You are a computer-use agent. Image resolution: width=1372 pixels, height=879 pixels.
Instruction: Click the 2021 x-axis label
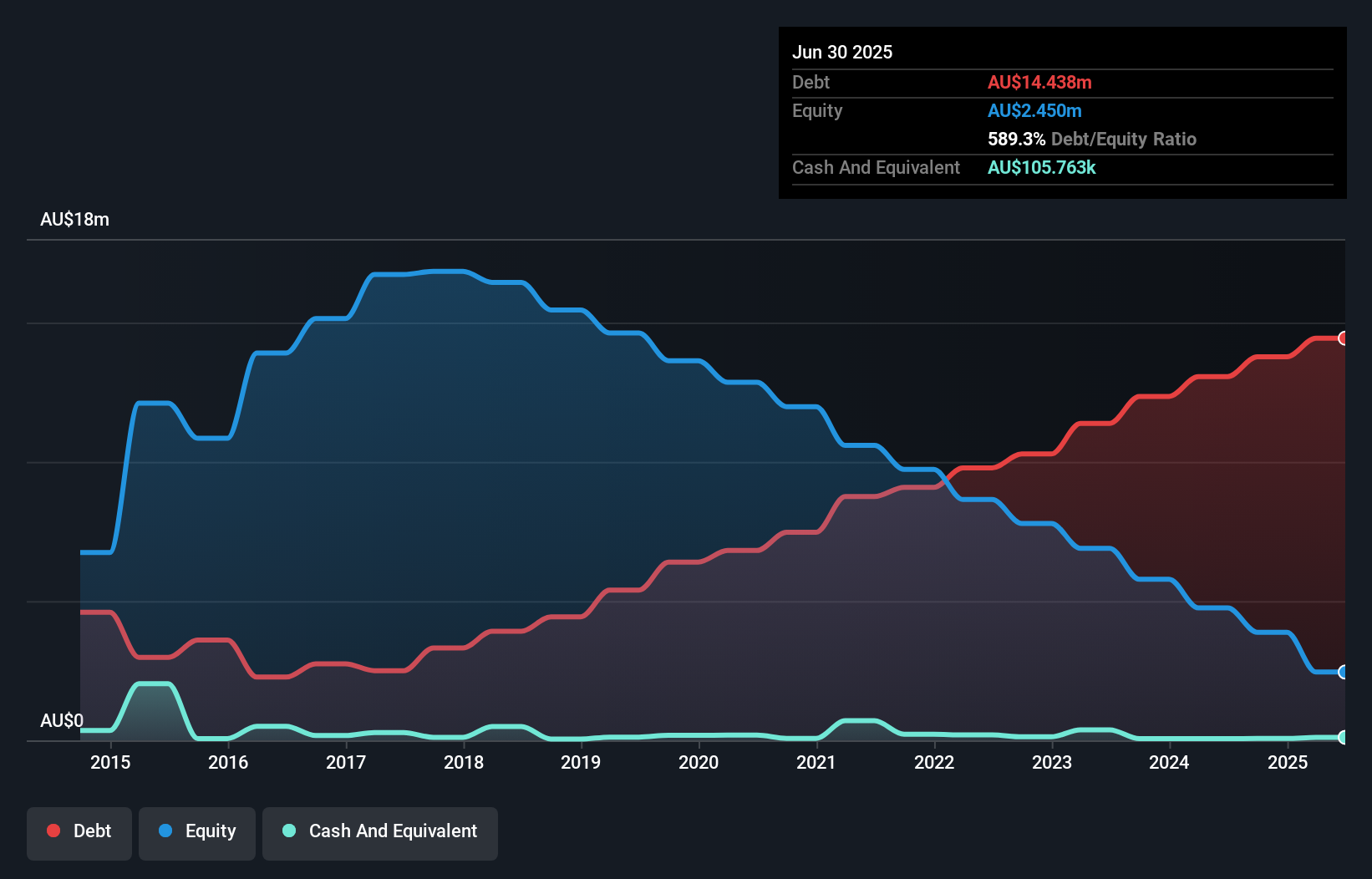pyautogui.click(x=816, y=762)
